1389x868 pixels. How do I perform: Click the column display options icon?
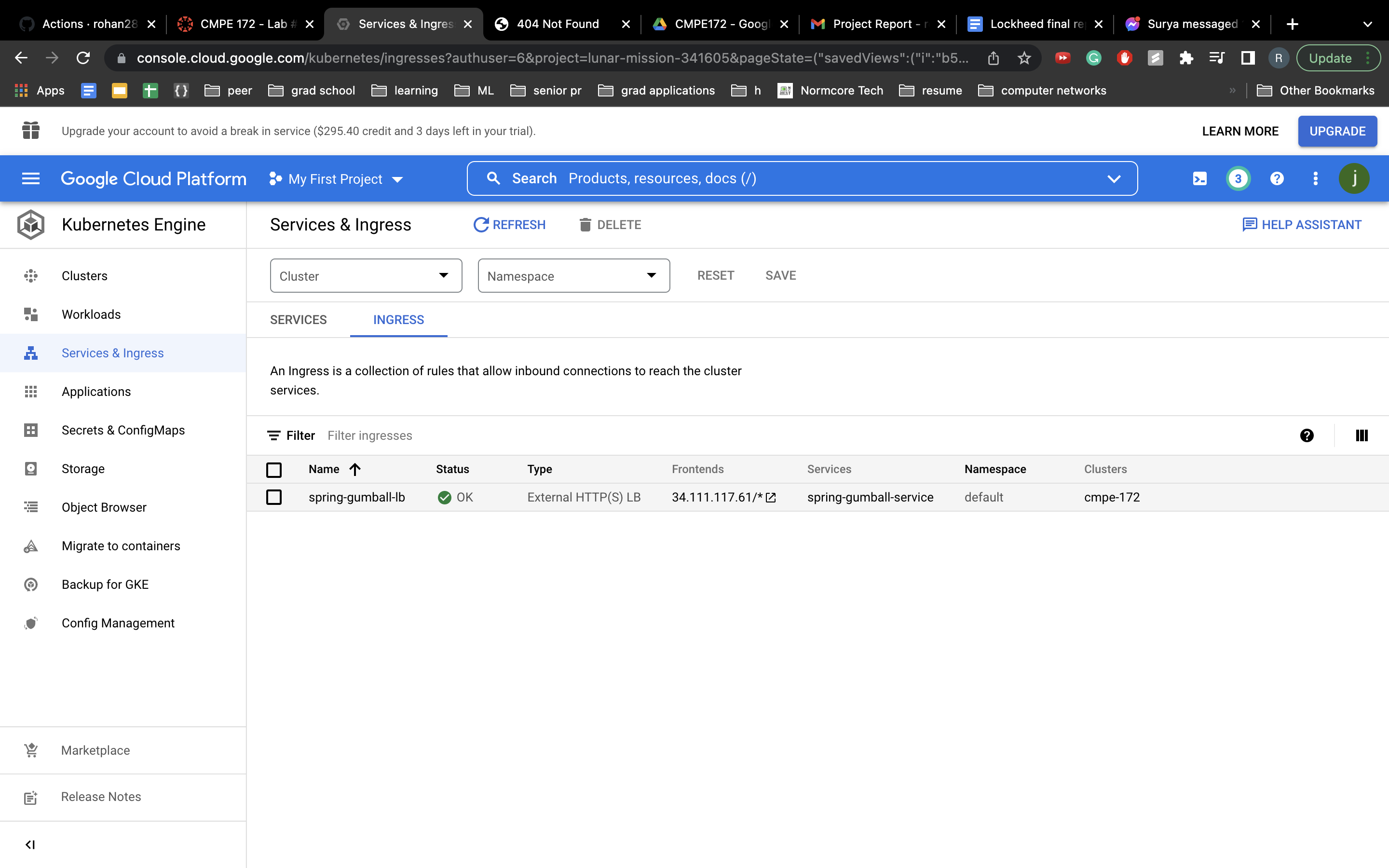pos(1362,436)
